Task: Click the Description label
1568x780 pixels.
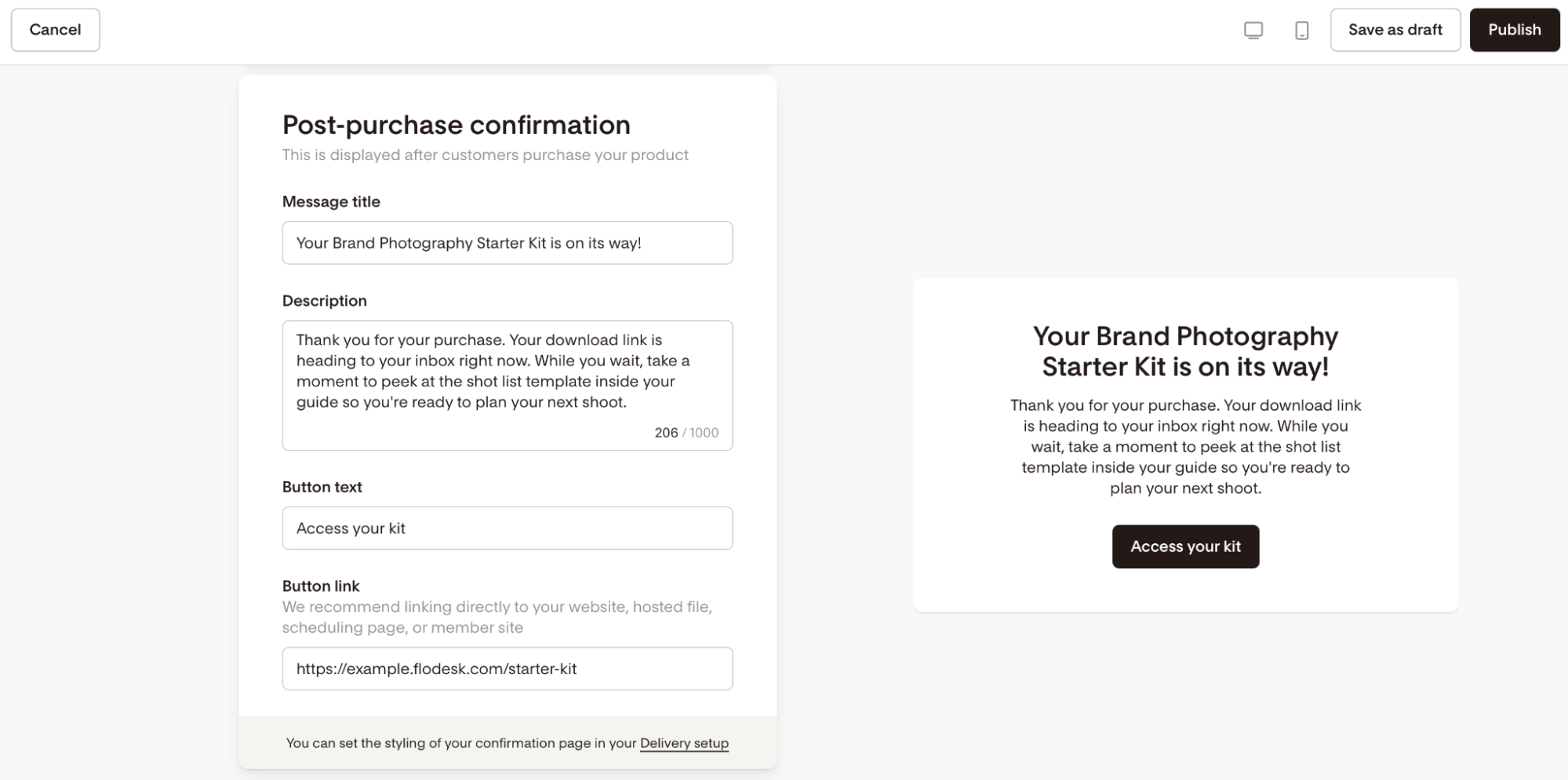Action: (324, 301)
